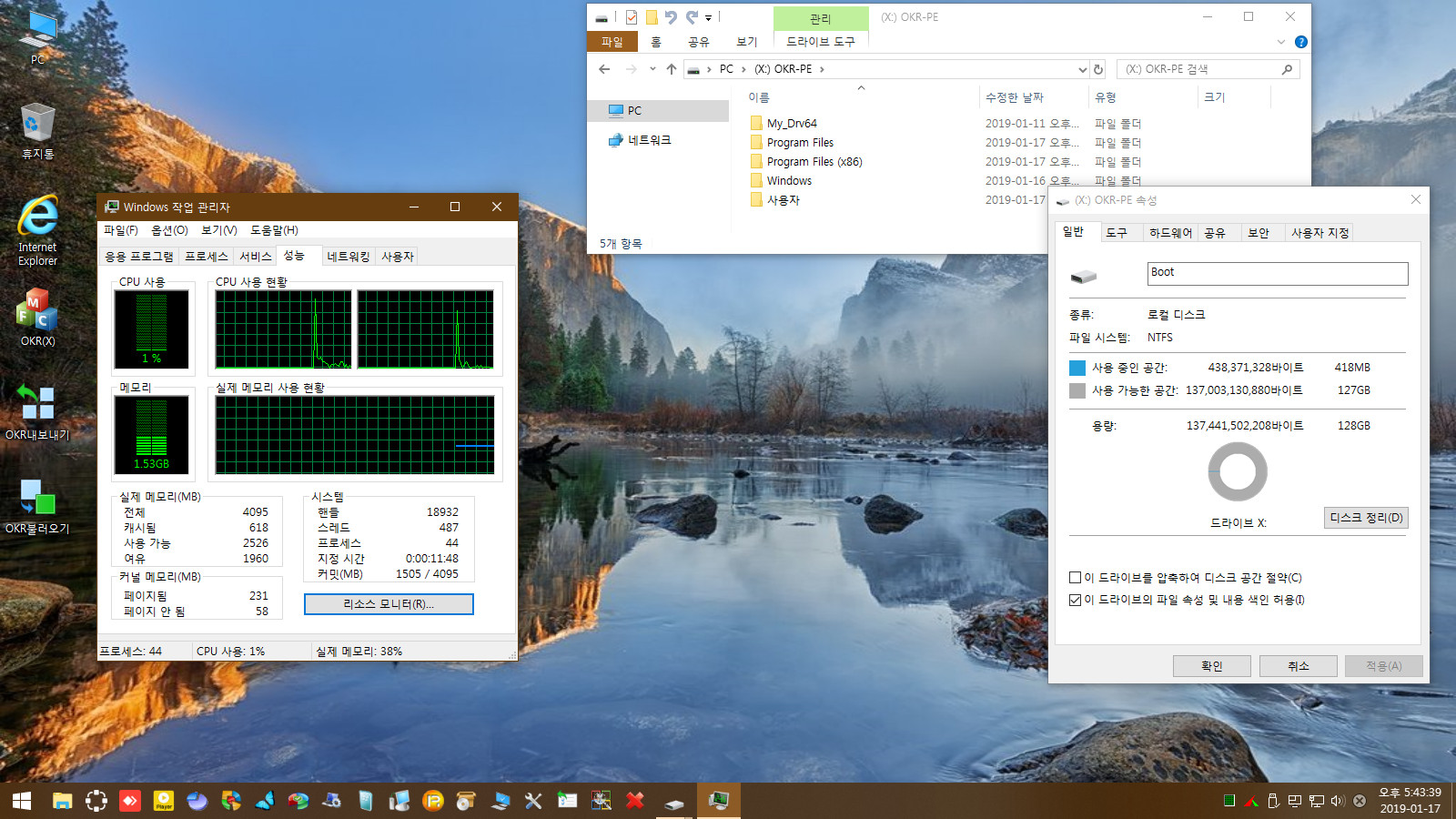The image size is (1456, 819).
Task: Open the OKR내보내기 desktop icon
Action: (37, 411)
